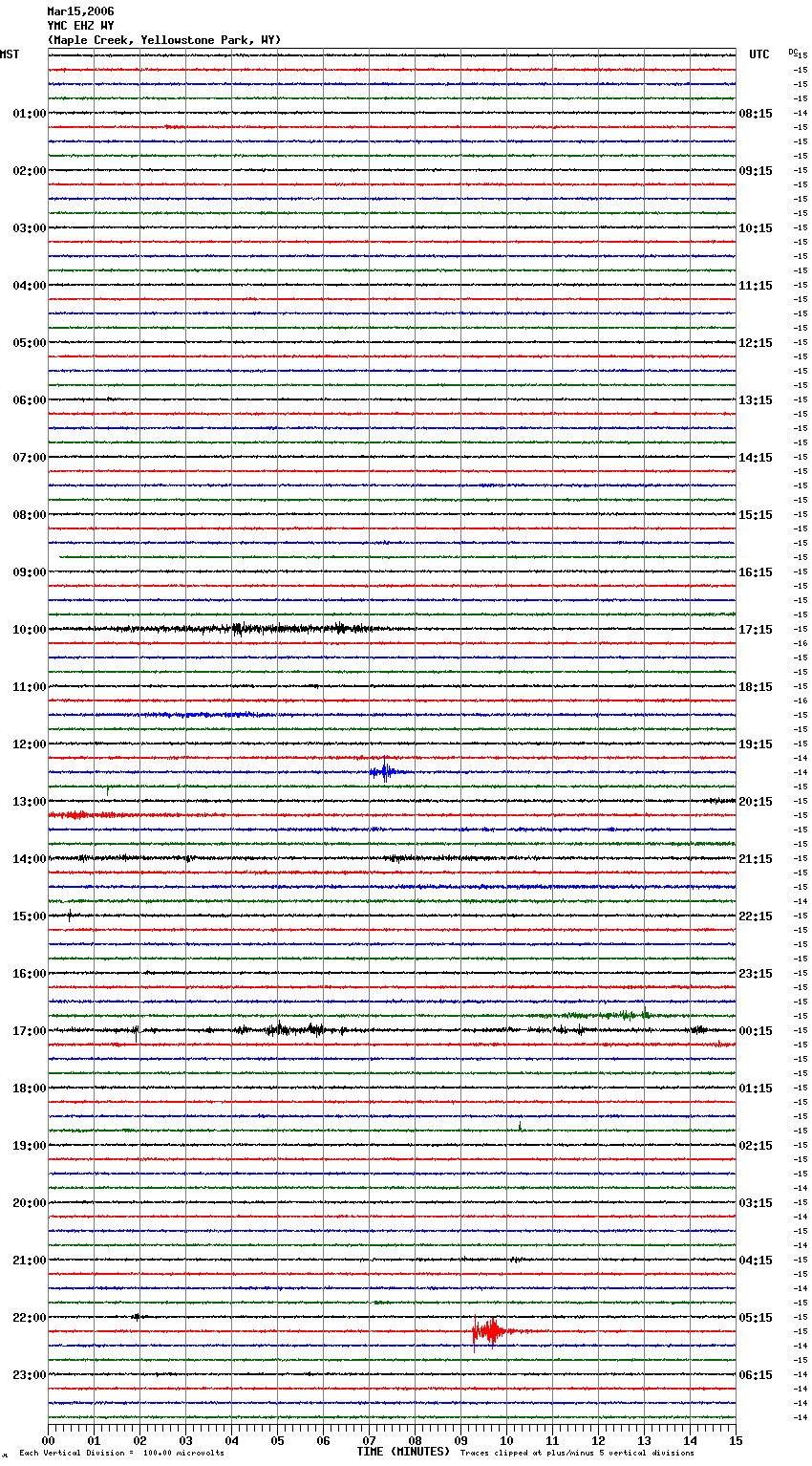Select the 23:00 MST row label
This screenshot has width=812, height=1466.
(x=30, y=1375)
